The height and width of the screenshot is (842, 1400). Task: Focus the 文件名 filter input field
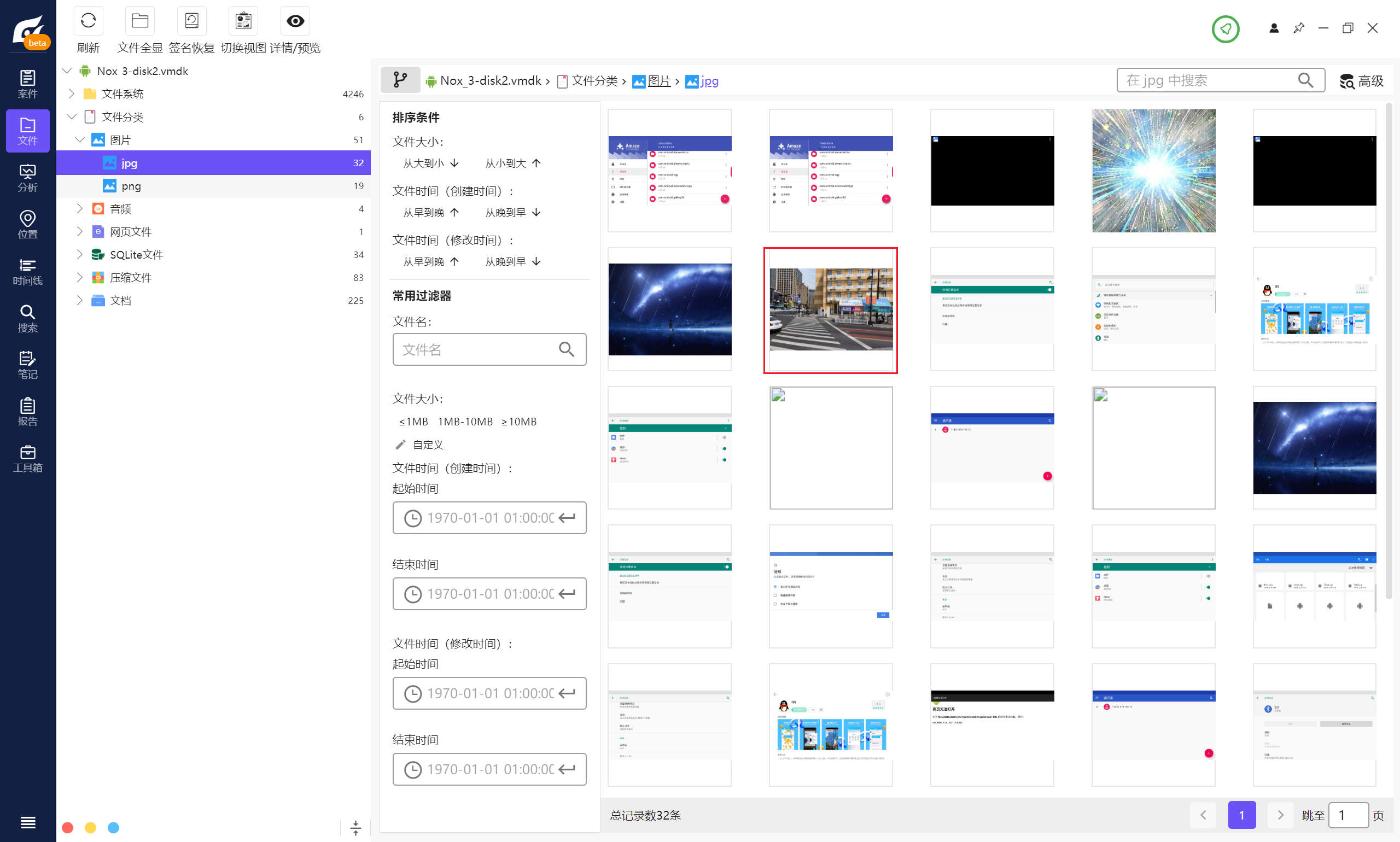[489, 349]
